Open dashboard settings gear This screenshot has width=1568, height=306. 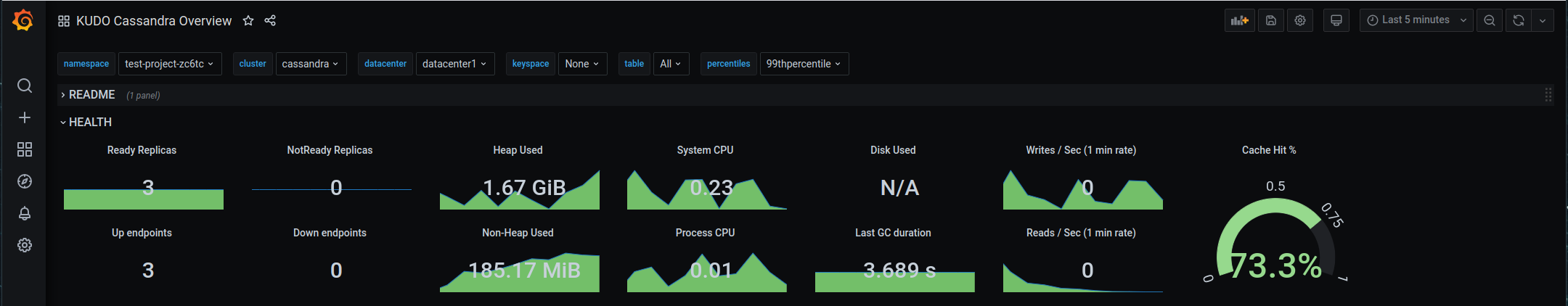1300,20
